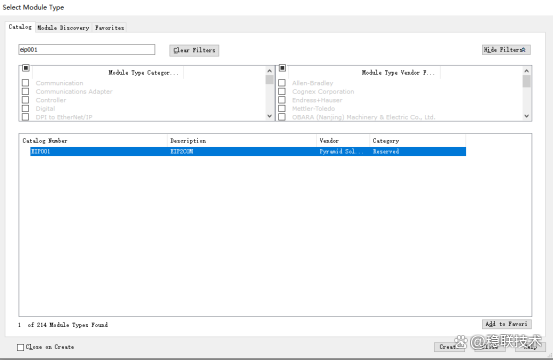Sort results by Catalog Number column
This screenshot has width=553, height=361.
[x=93, y=141]
